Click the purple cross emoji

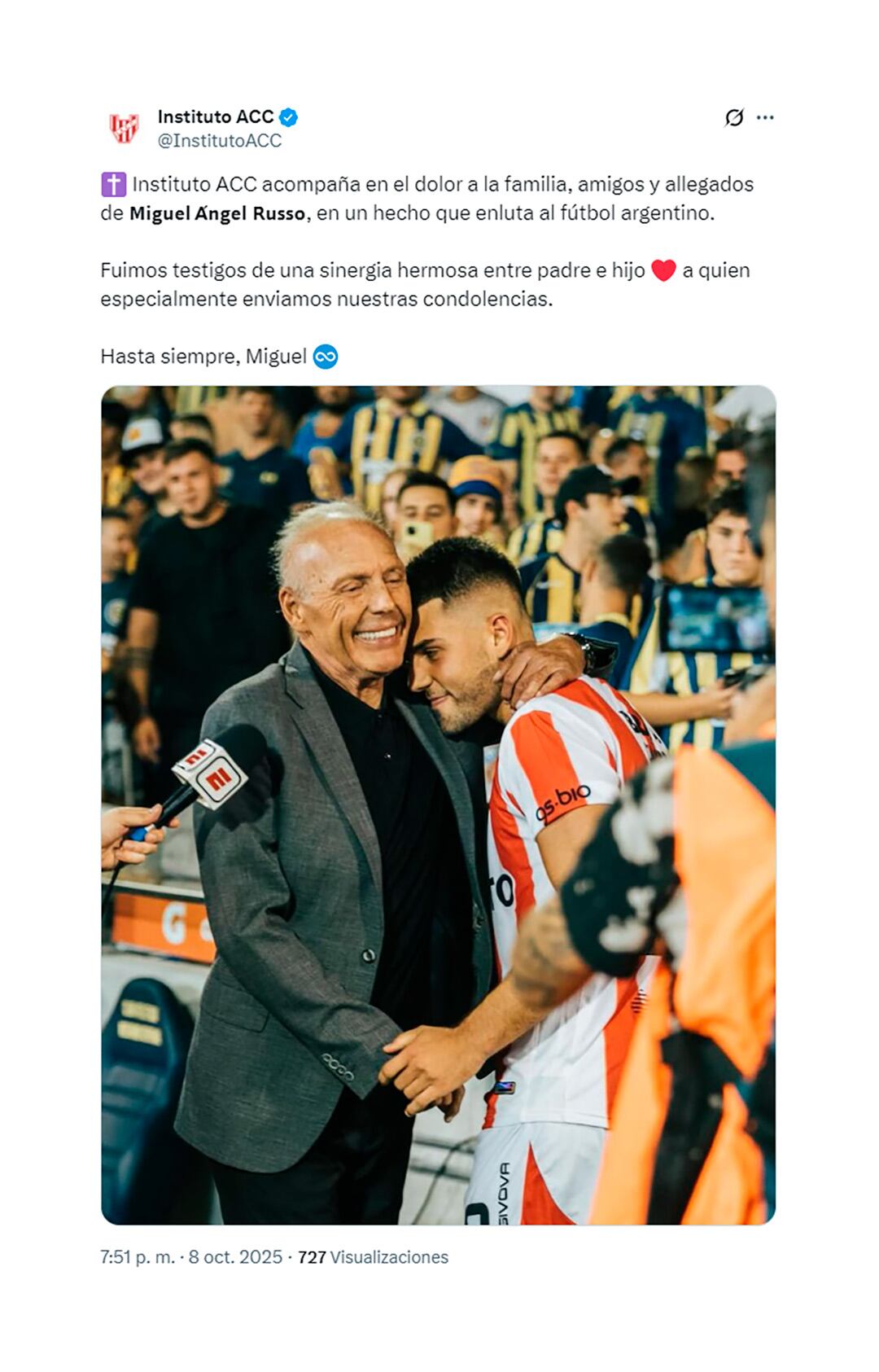(x=113, y=185)
